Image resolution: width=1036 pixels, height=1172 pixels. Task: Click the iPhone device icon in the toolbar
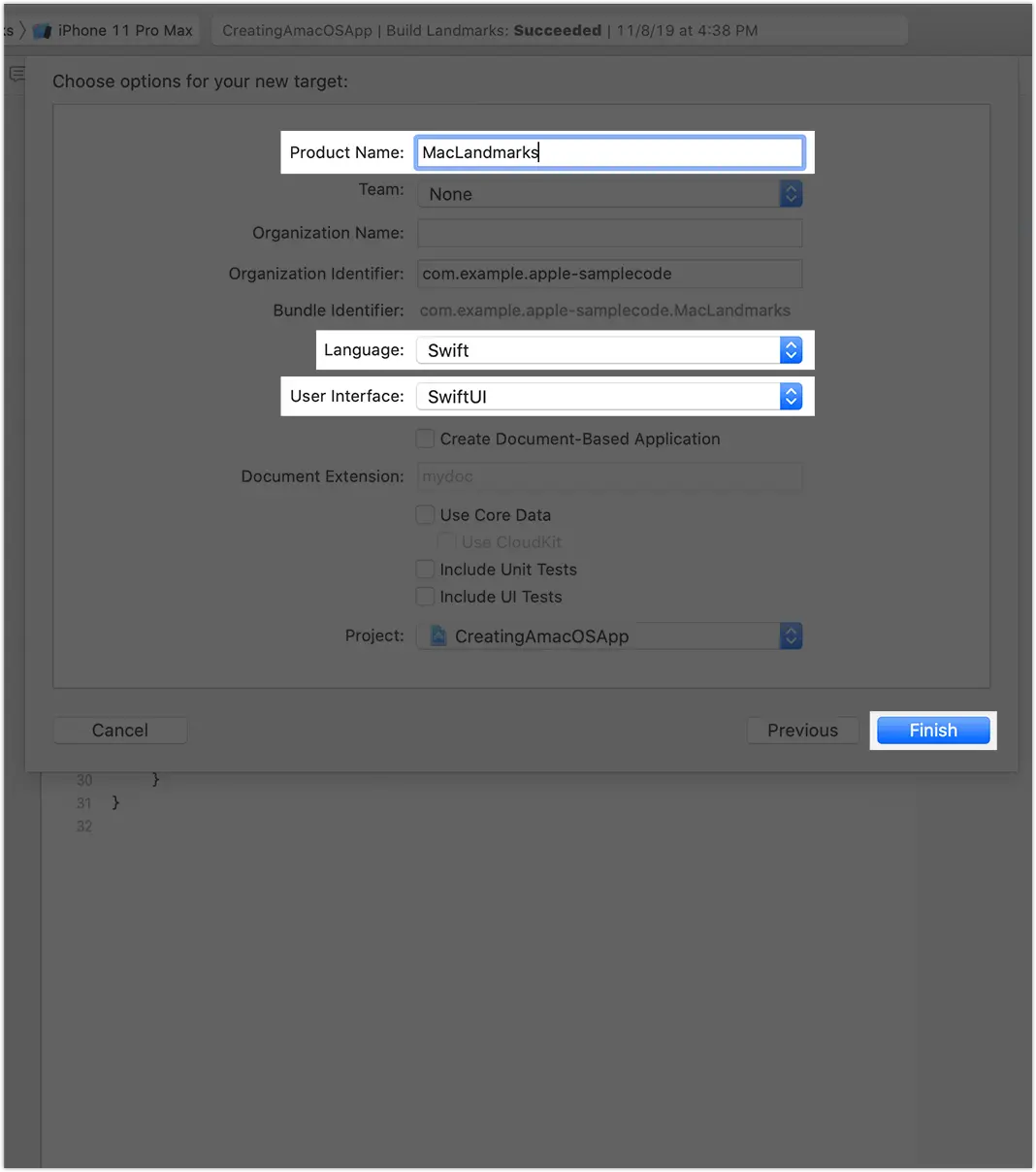coord(42,31)
